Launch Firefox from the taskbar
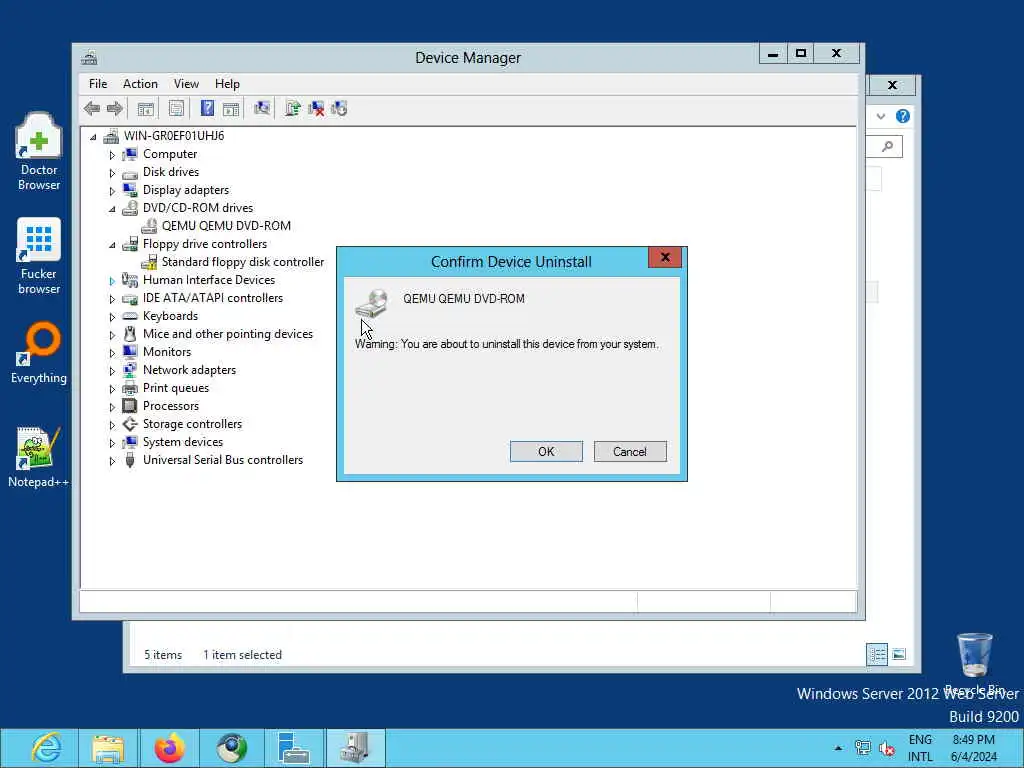This screenshot has width=1024, height=768. 169,748
